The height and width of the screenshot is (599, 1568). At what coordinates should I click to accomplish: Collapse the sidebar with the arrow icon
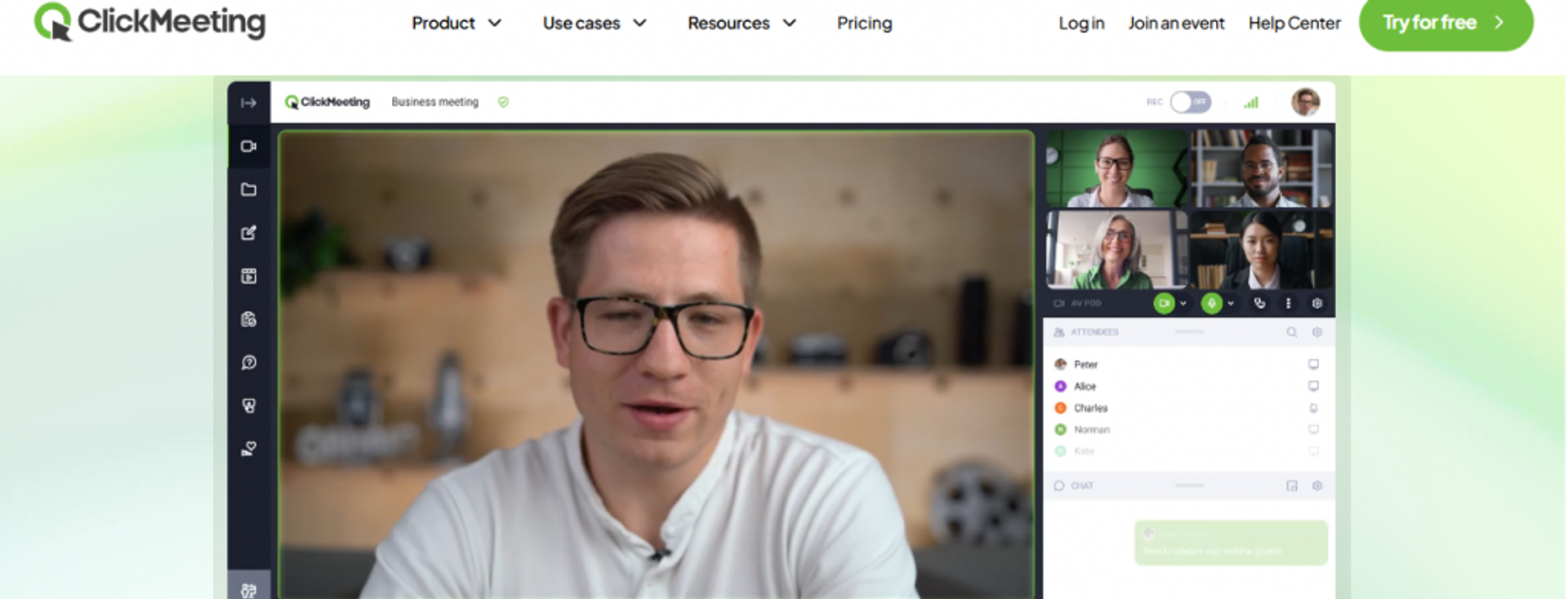(249, 103)
